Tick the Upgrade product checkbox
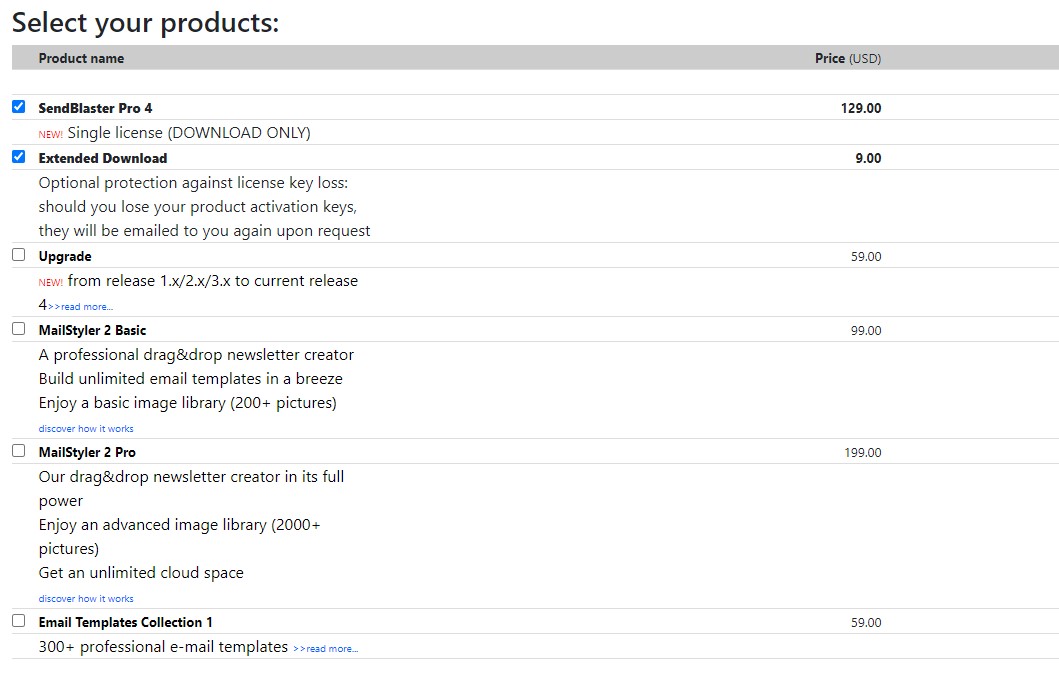Screen dimensions: 1059x674 tap(19, 255)
